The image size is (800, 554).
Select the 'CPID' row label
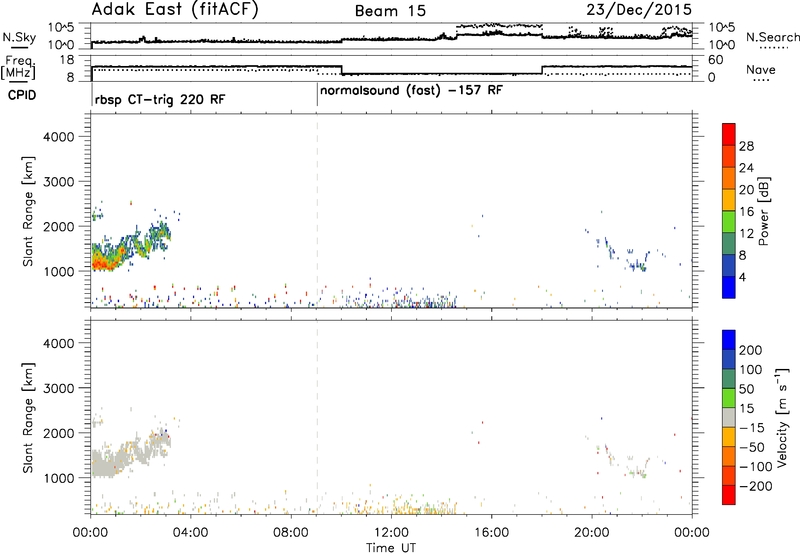[x=22, y=95]
